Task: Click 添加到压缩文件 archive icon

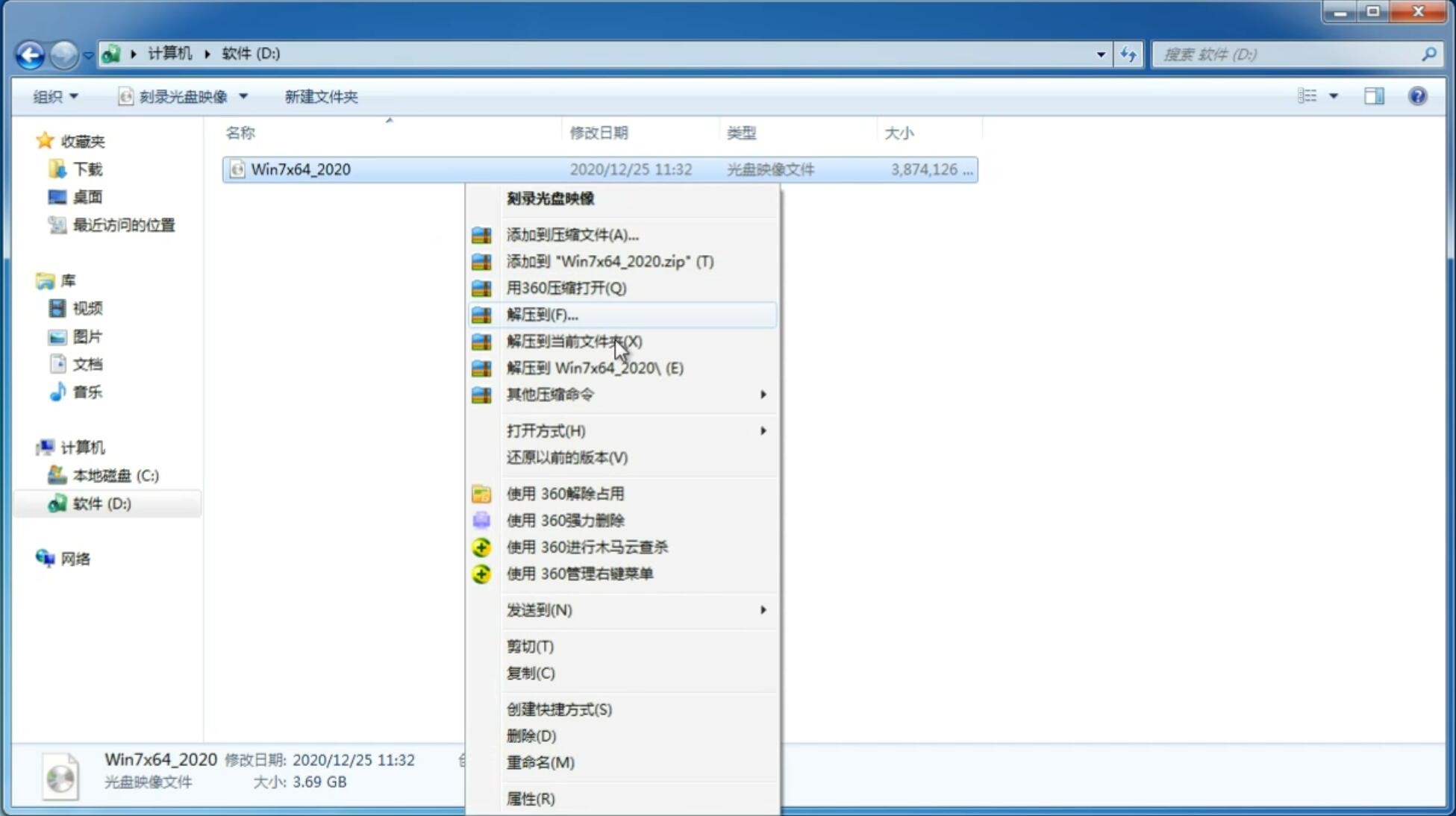Action: [481, 234]
